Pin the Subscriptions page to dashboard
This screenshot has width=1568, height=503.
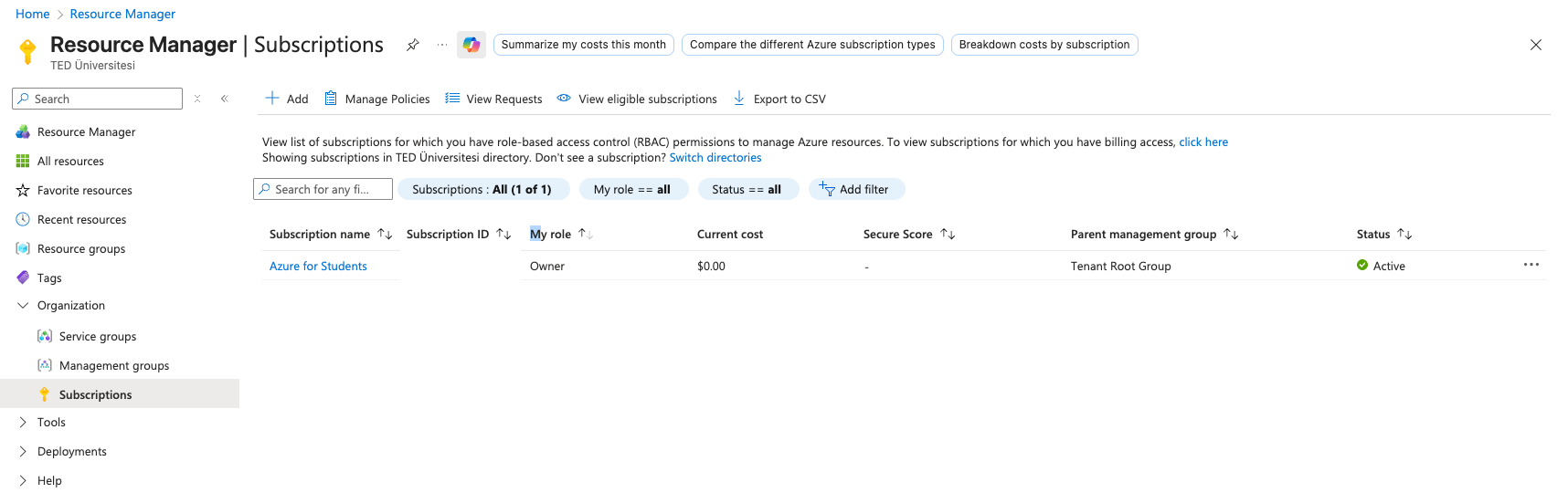pos(413,45)
